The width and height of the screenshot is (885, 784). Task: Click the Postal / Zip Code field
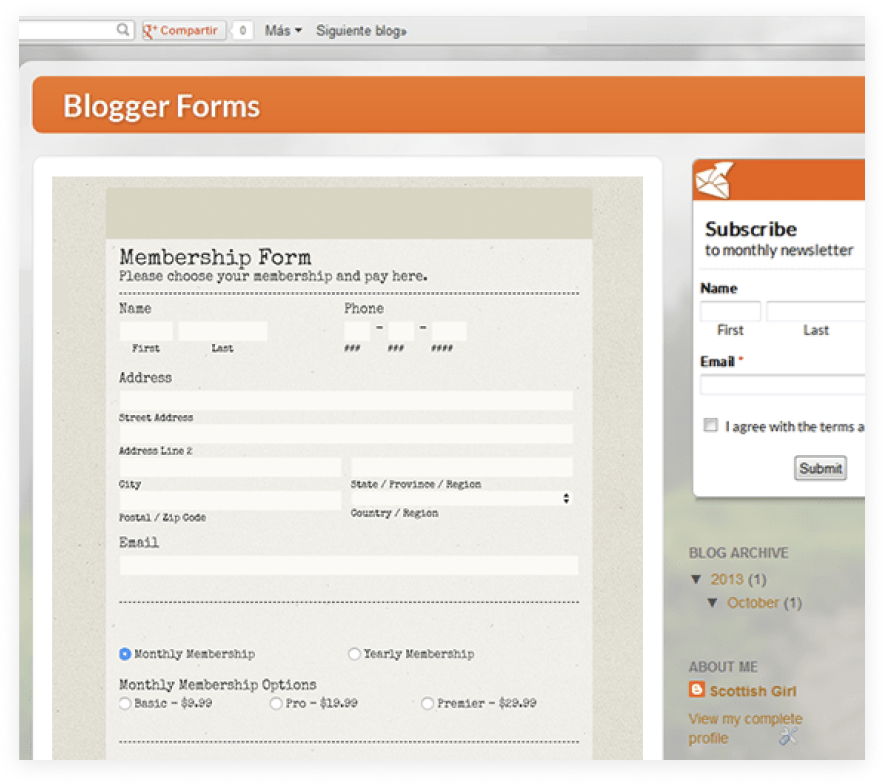point(230,501)
